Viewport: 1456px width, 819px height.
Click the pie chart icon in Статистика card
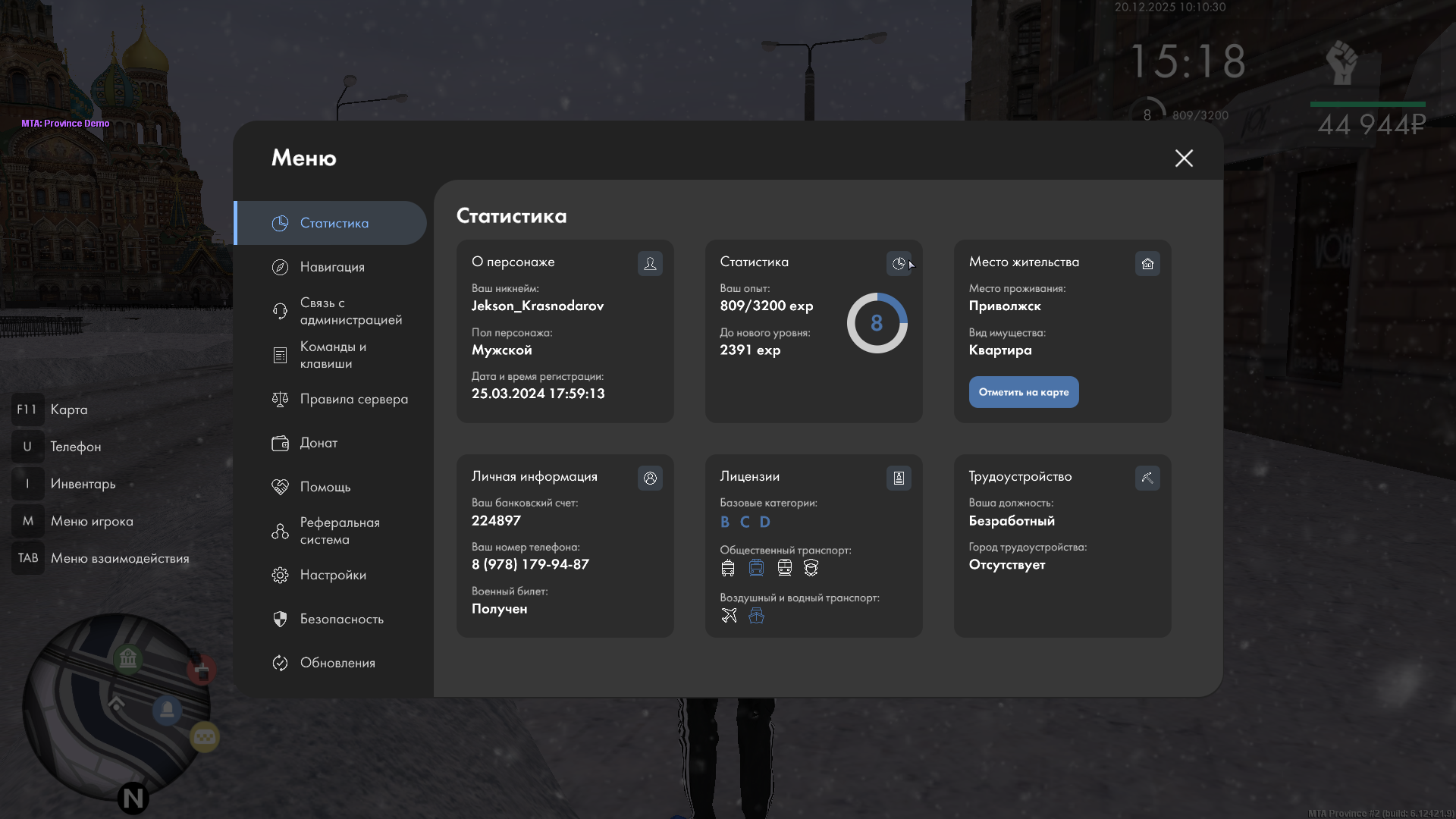coord(899,263)
